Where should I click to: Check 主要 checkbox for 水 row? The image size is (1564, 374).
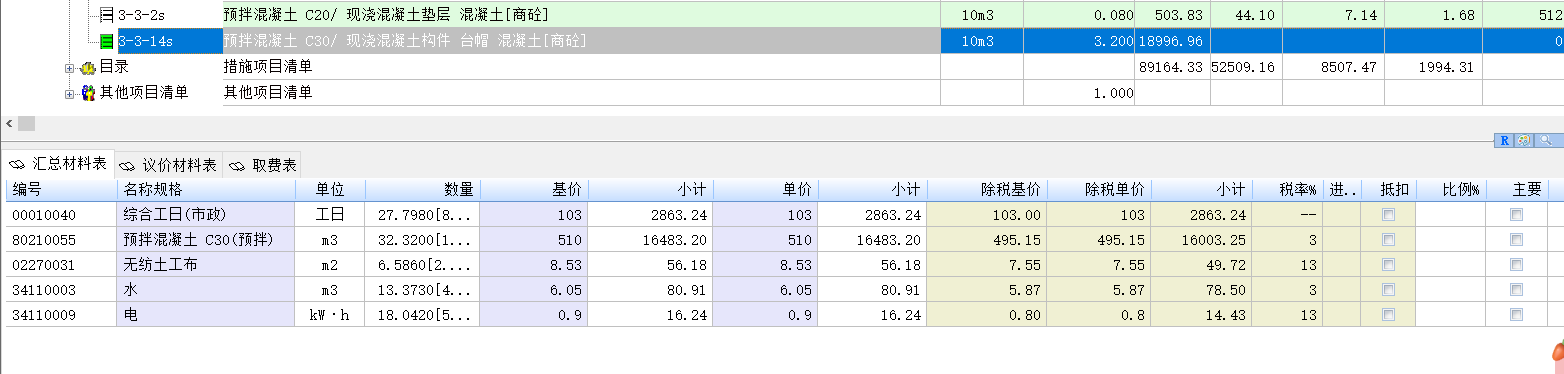point(1517,290)
